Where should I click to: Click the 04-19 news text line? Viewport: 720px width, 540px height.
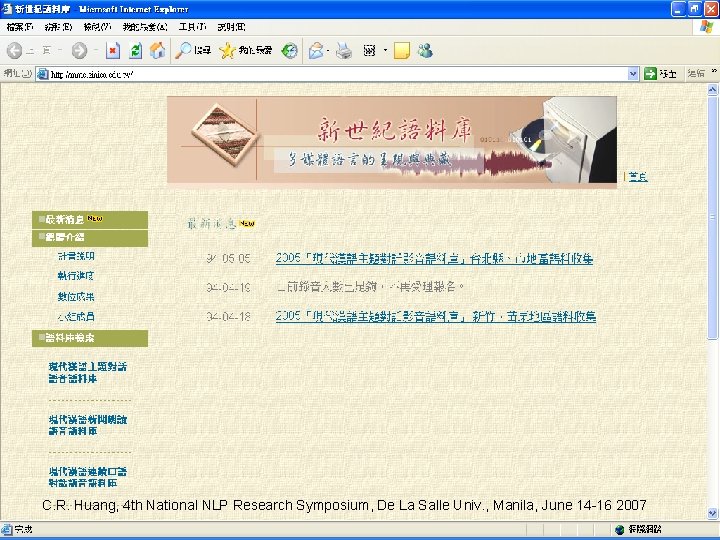pos(370,287)
